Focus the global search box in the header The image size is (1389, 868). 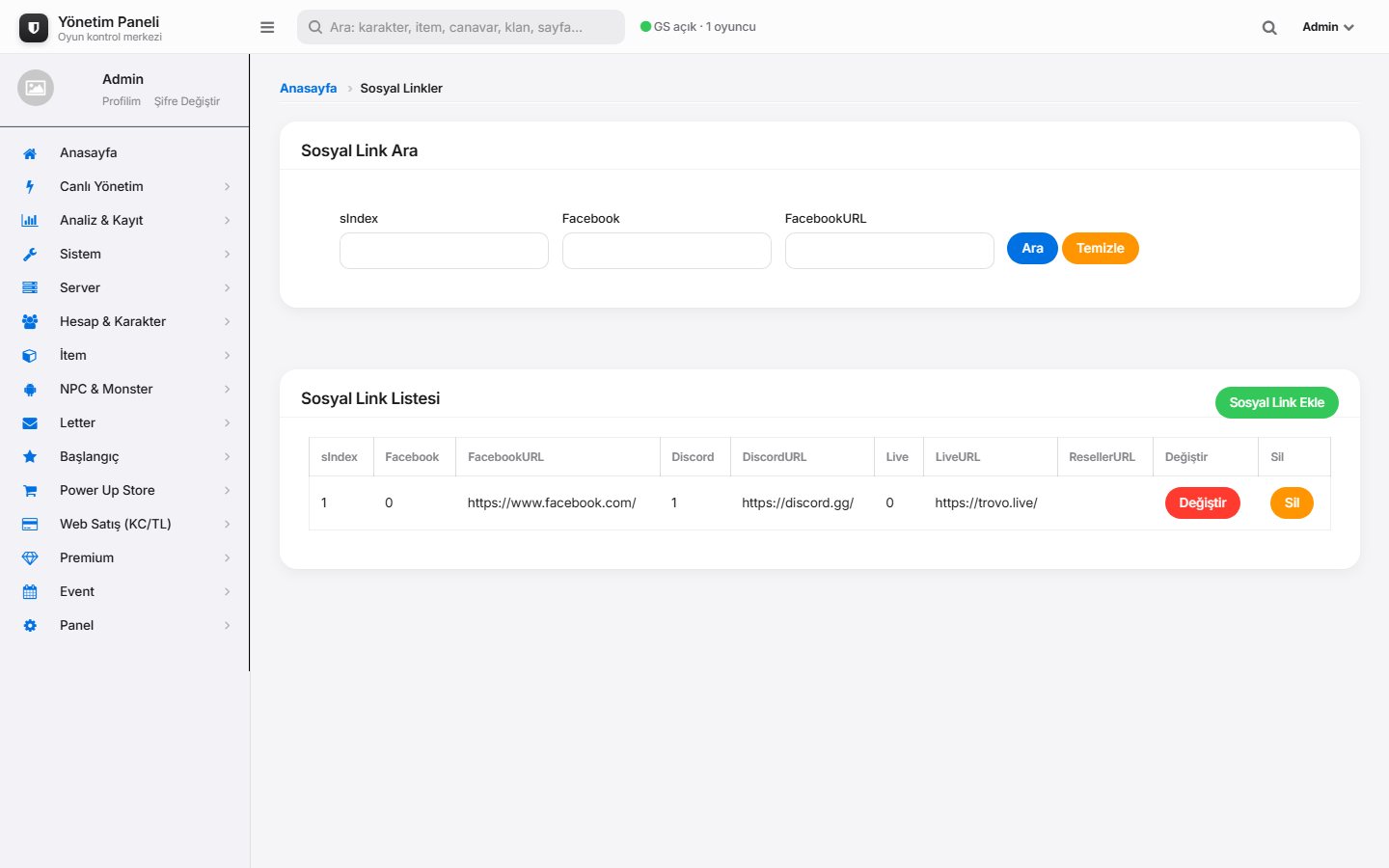click(461, 27)
